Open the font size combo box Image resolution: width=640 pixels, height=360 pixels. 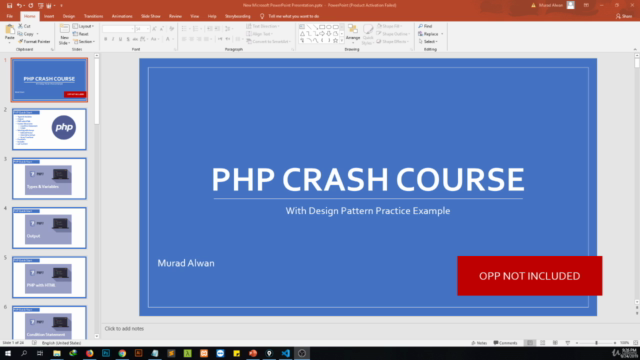[x=142, y=29]
